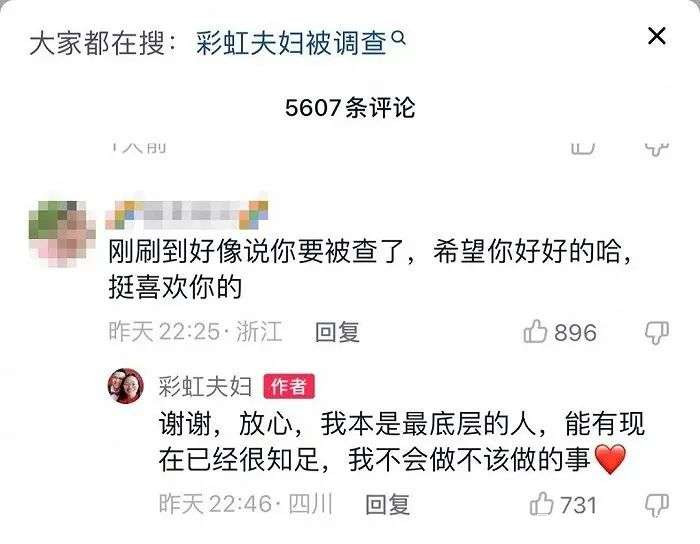Open 彩虹夫妇's avatar photo

pyautogui.click(x=126, y=386)
